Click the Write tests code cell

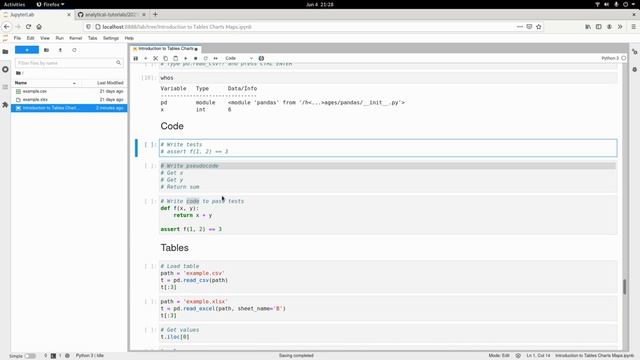point(388,148)
